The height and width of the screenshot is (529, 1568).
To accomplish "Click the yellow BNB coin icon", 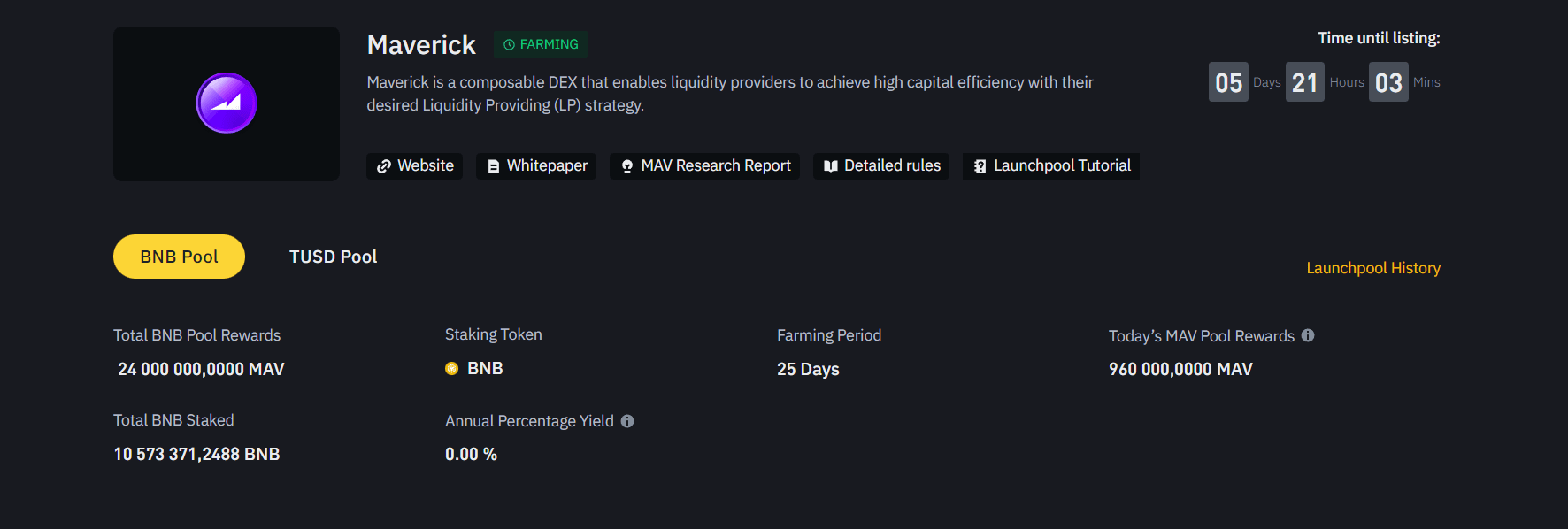I will pos(452,369).
